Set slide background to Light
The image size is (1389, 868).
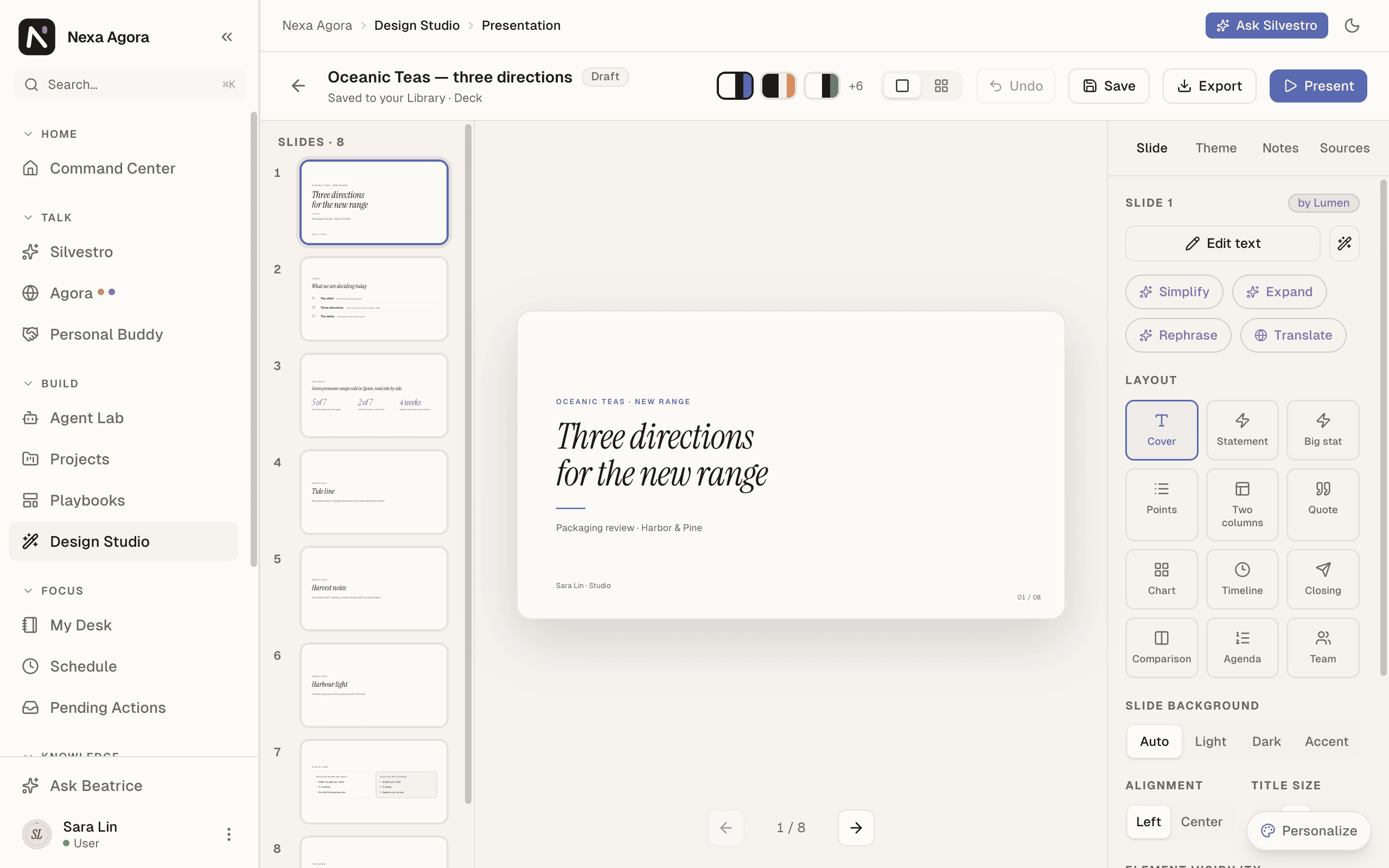1210,742
